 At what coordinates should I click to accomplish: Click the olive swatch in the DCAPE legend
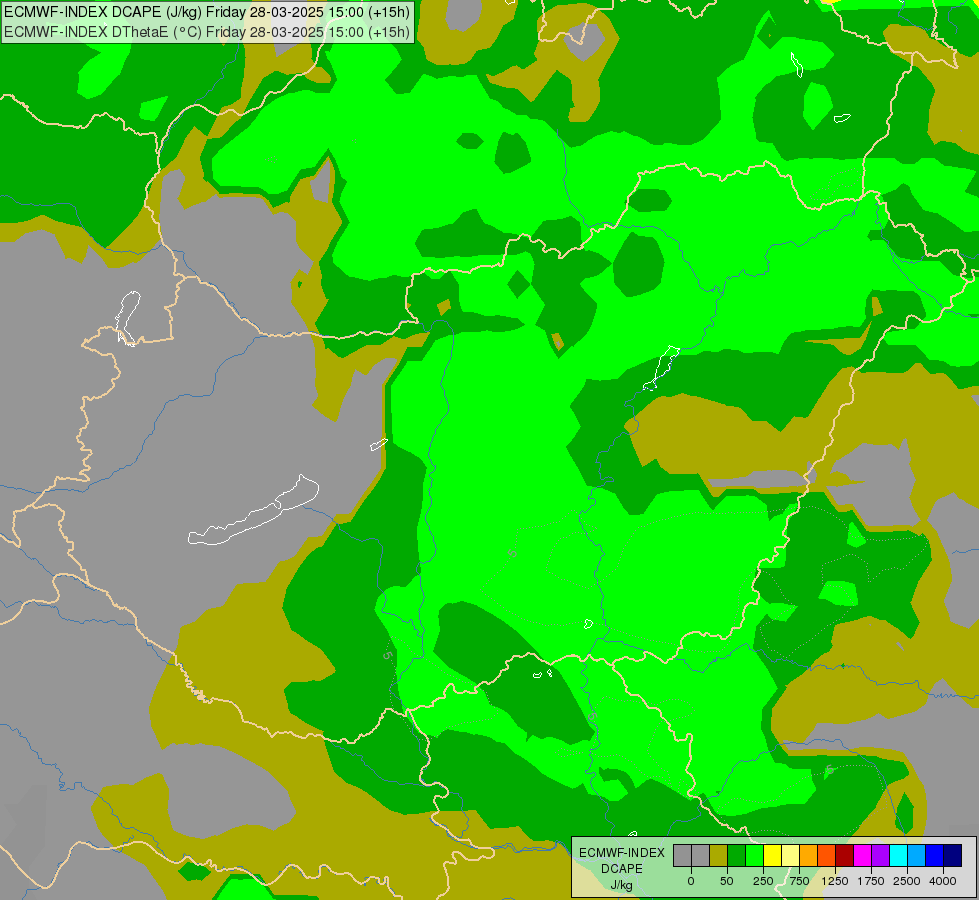click(719, 855)
